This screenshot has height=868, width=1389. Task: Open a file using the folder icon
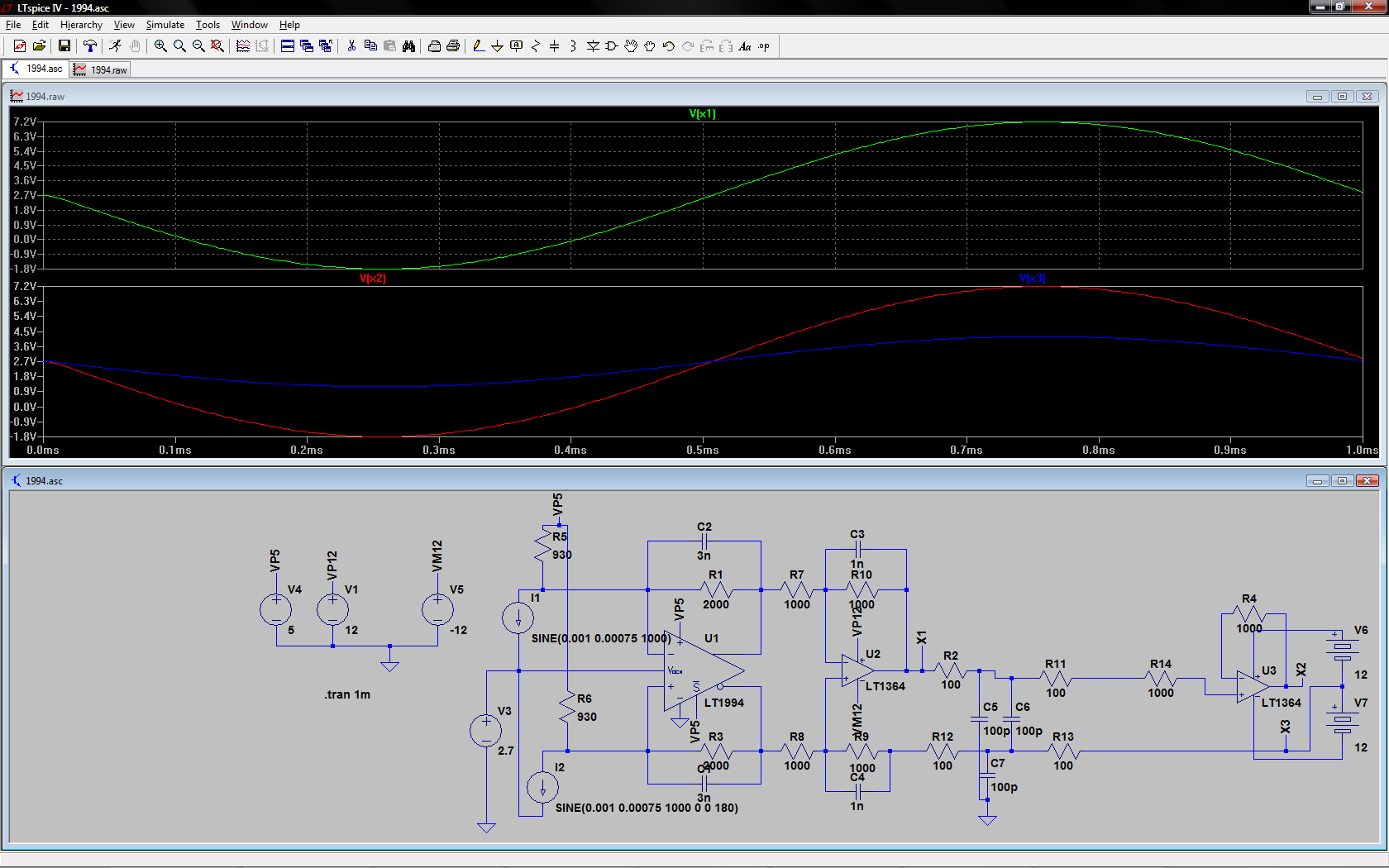point(39,46)
